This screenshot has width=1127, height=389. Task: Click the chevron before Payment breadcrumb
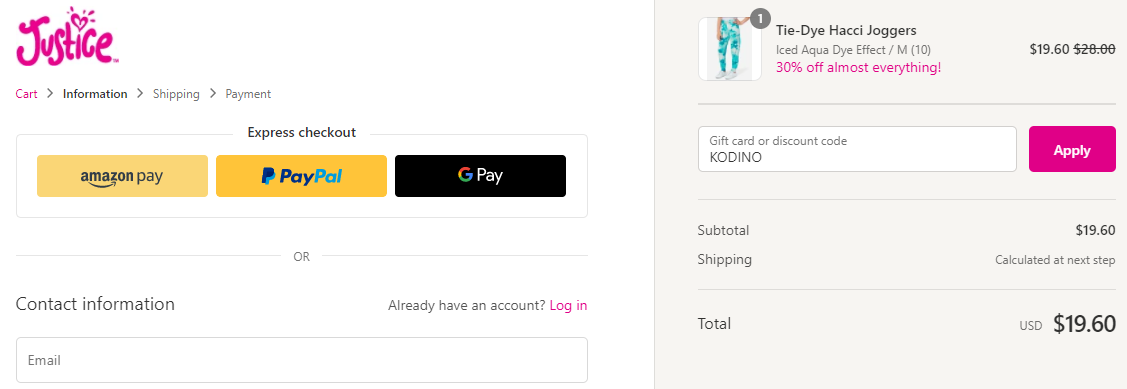click(213, 94)
